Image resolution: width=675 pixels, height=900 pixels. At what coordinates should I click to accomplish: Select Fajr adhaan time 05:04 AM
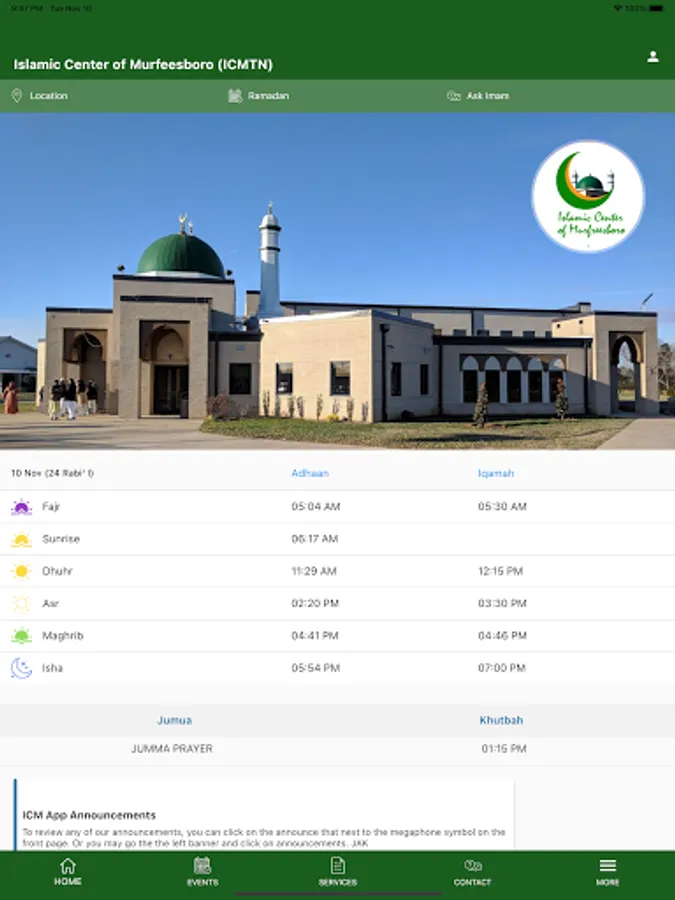click(x=316, y=506)
